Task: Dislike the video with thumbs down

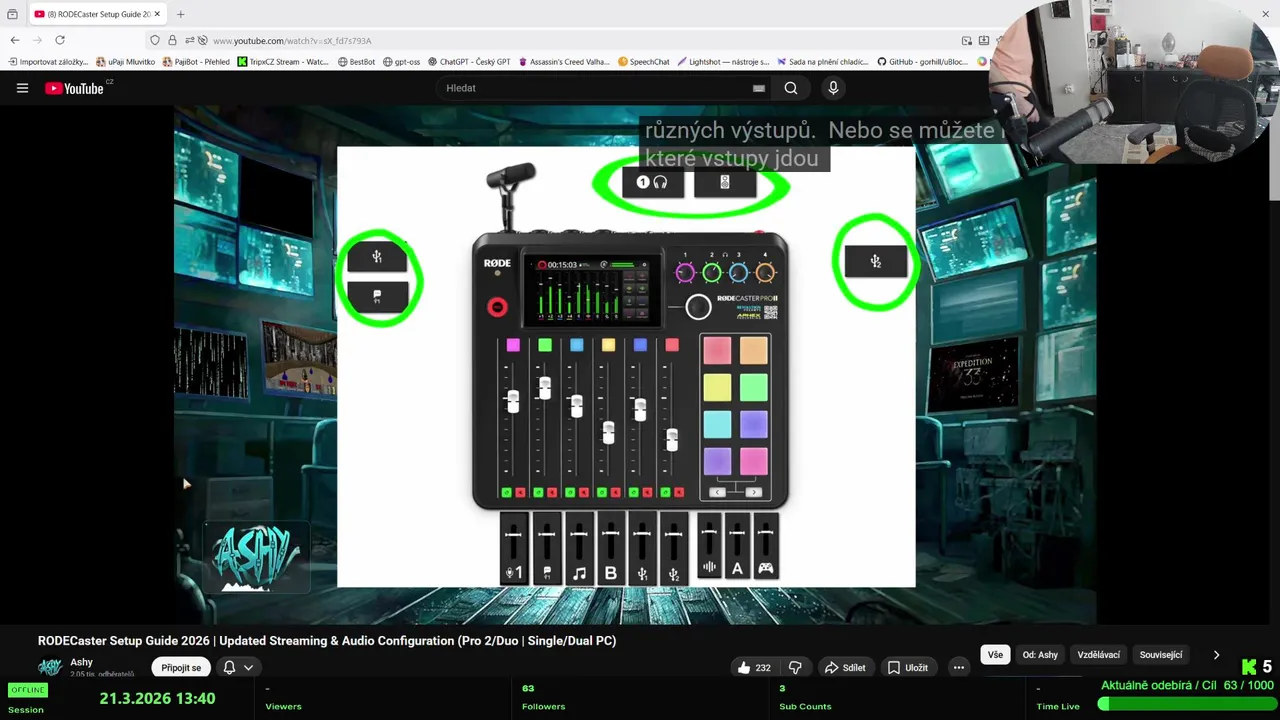Action: pyautogui.click(x=796, y=667)
